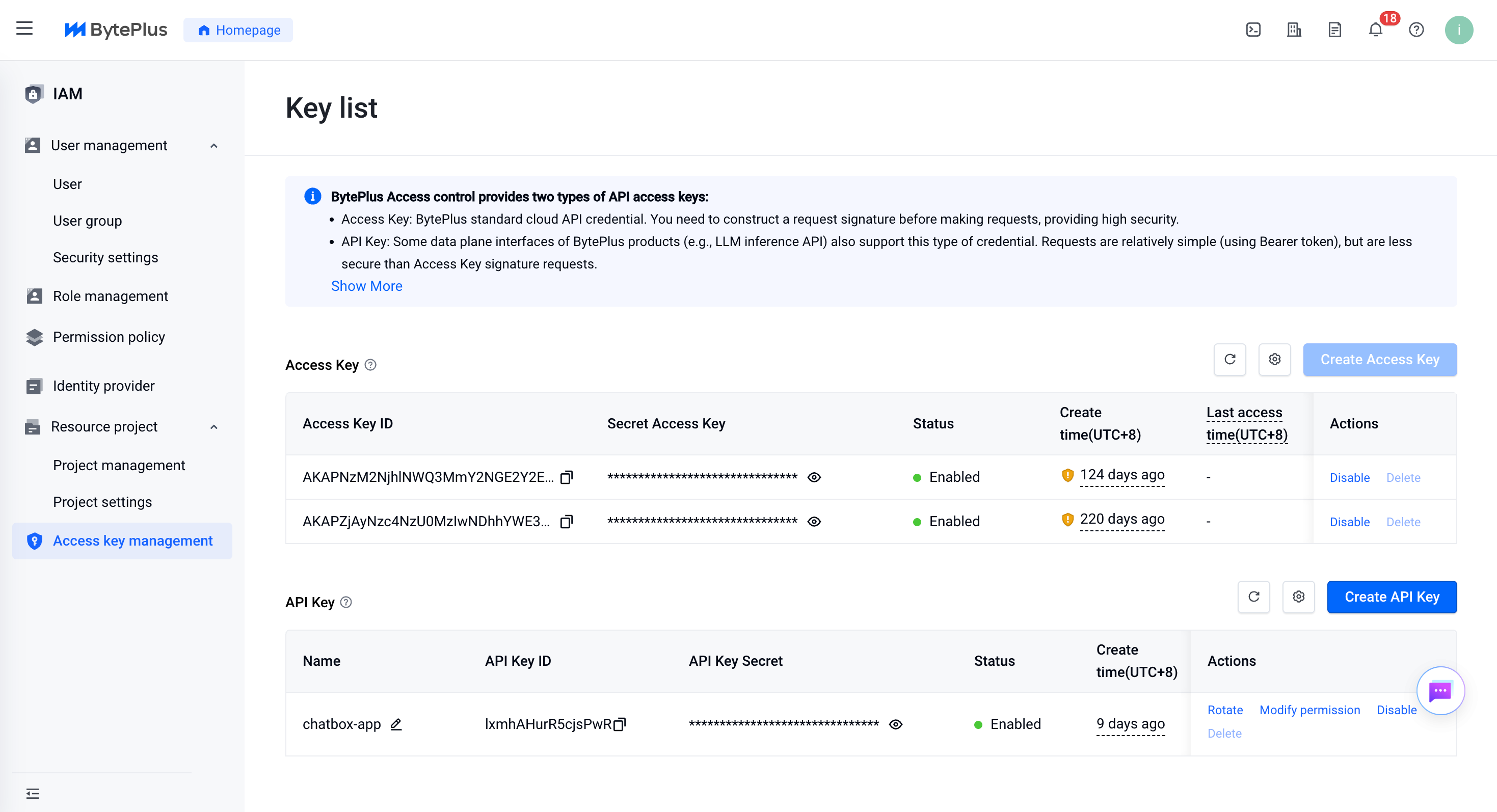
Task: Copy the chatbox-app API key ID
Action: tap(620, 724)
